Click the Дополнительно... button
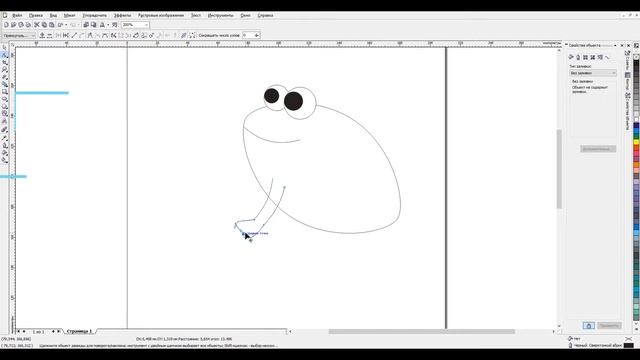This screenshot has width=640, height=360. coord(598,149)
